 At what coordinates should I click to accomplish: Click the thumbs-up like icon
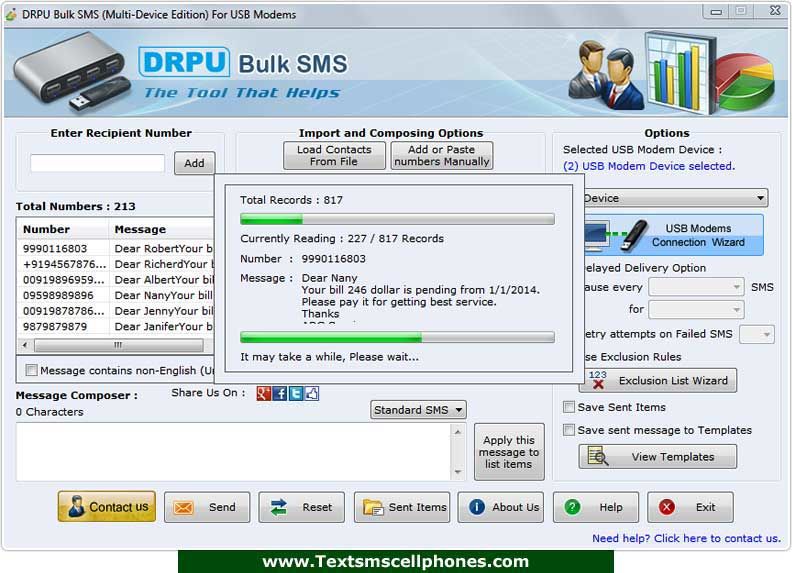[312, 393]
